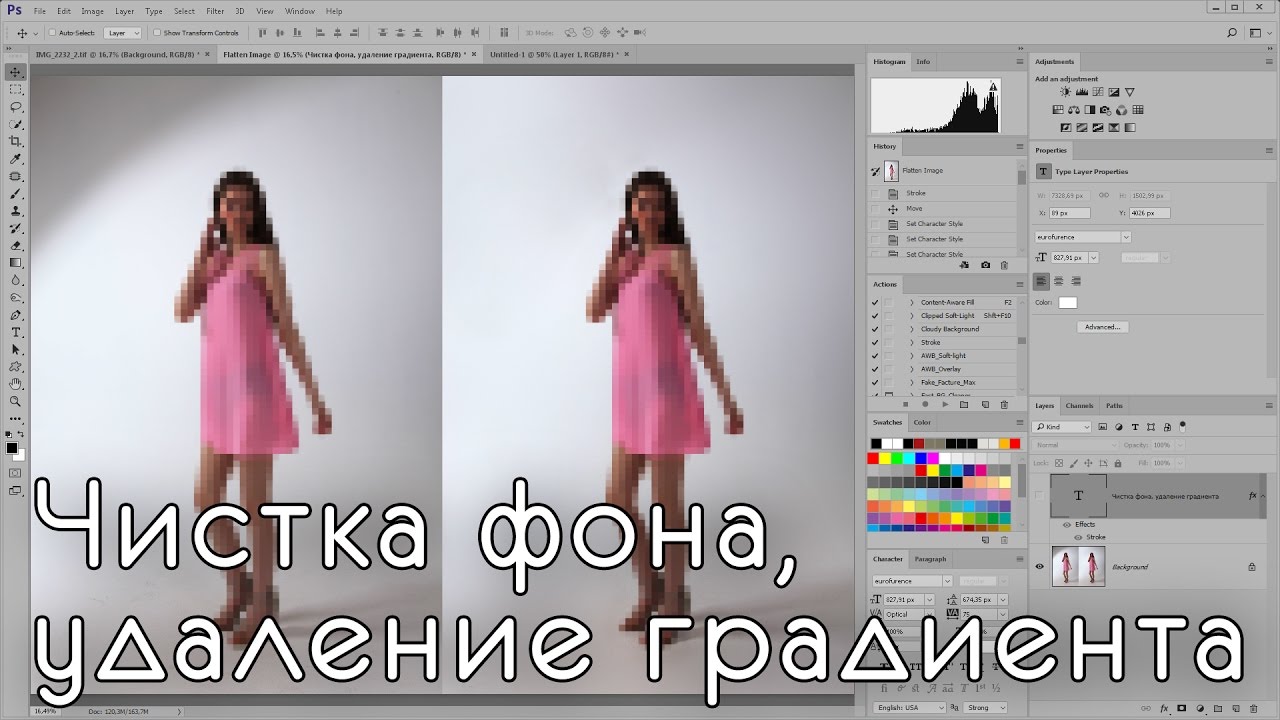This screenshot has width=1280, height=720.
Task: Delete current state in History panel
Action: [x=1003, y=265]
